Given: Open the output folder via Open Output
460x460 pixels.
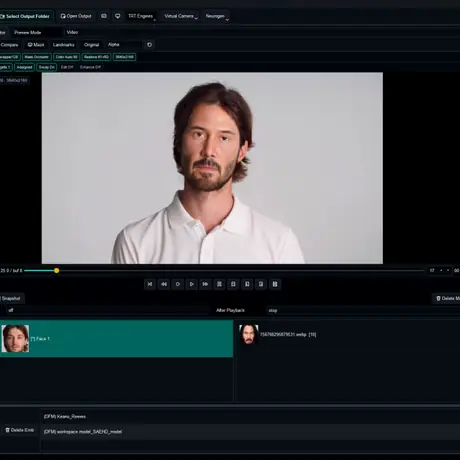Looking at the screenshot, I should tap(76, 16).
